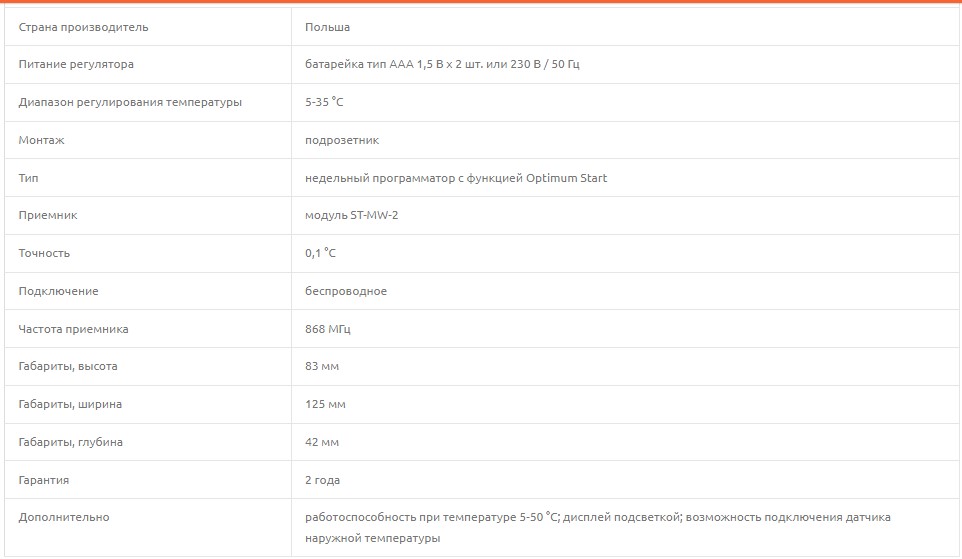962x559 pixels.
Task: Click the "Дополнительно" row label
Action: (64, 517)
